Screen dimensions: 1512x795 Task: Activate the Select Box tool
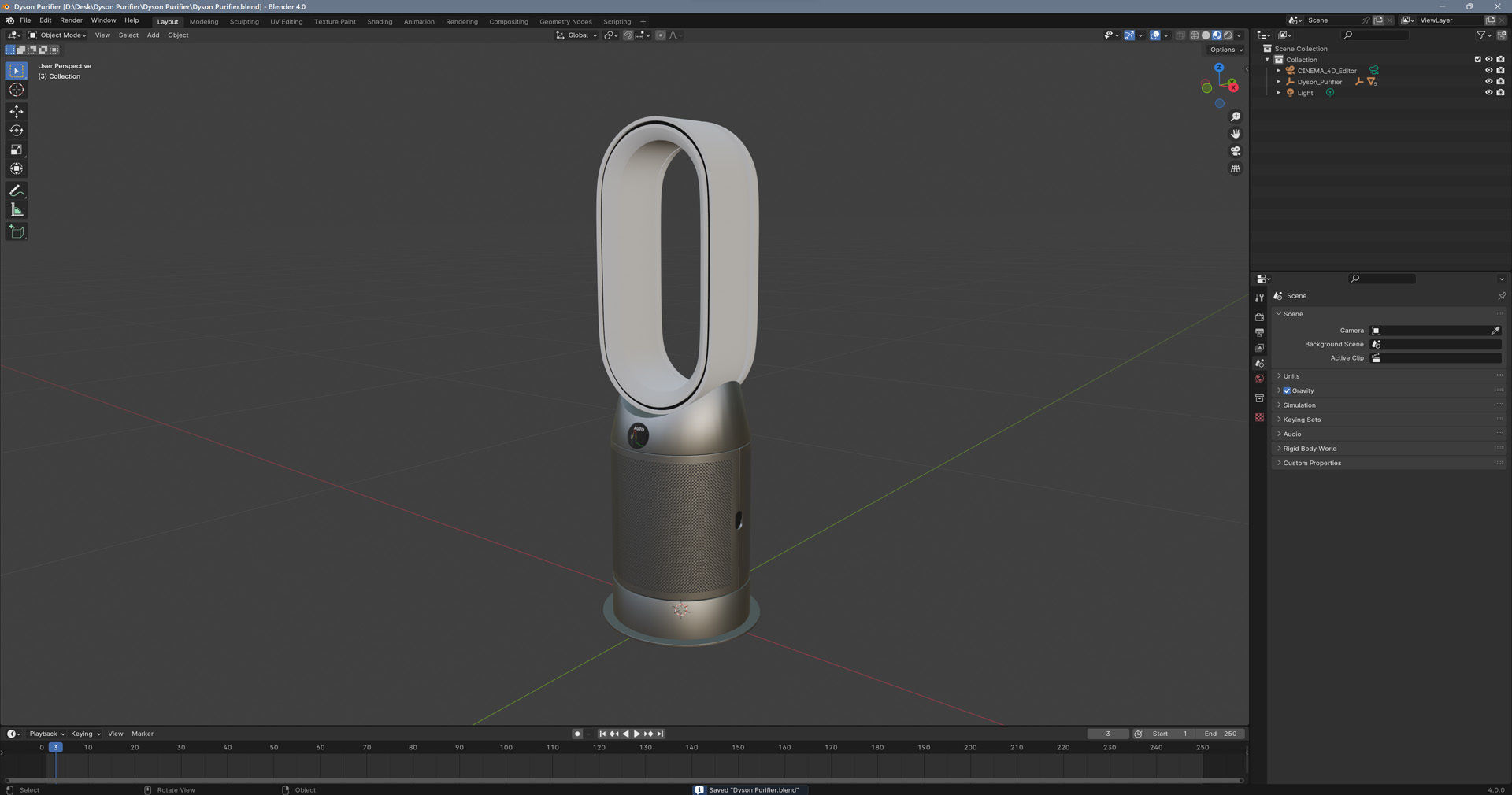click(17, 71)
